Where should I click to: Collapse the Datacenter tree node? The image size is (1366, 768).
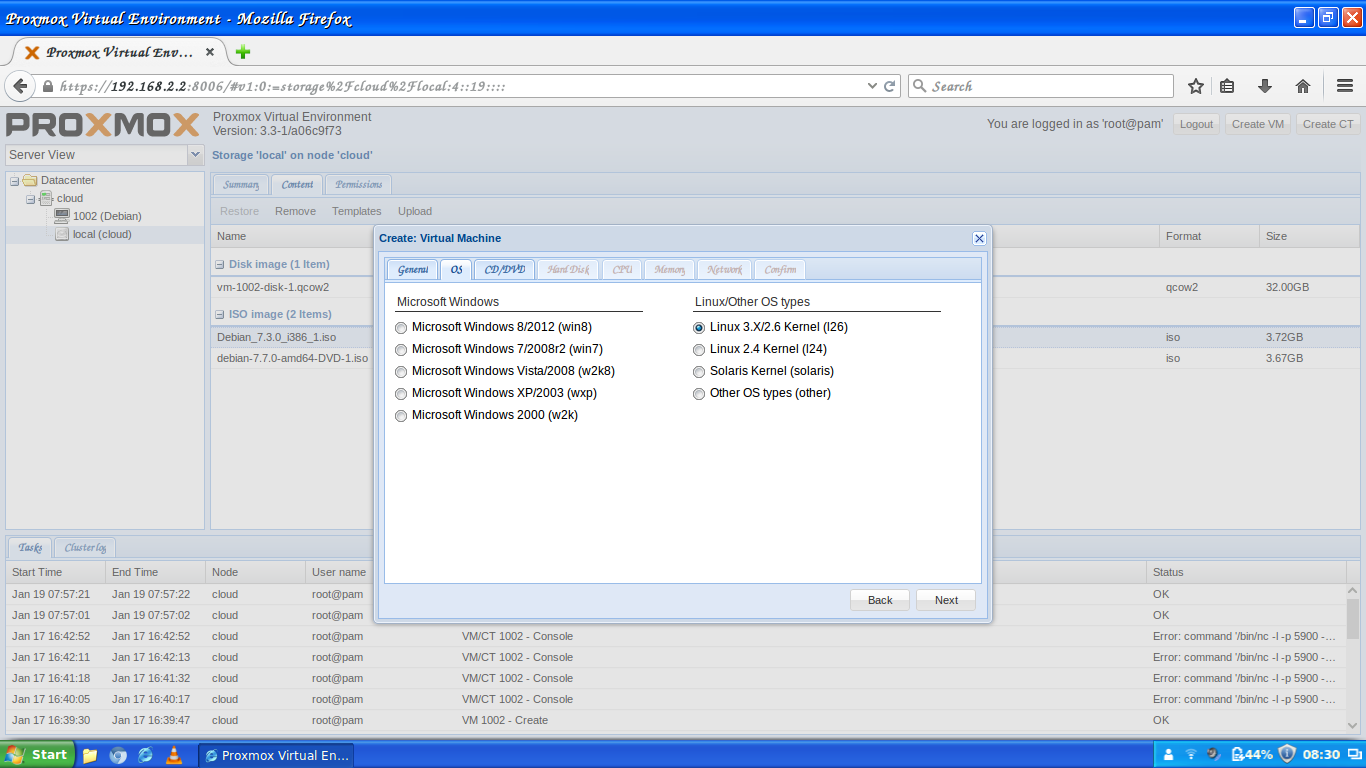(x=14, y=181)
